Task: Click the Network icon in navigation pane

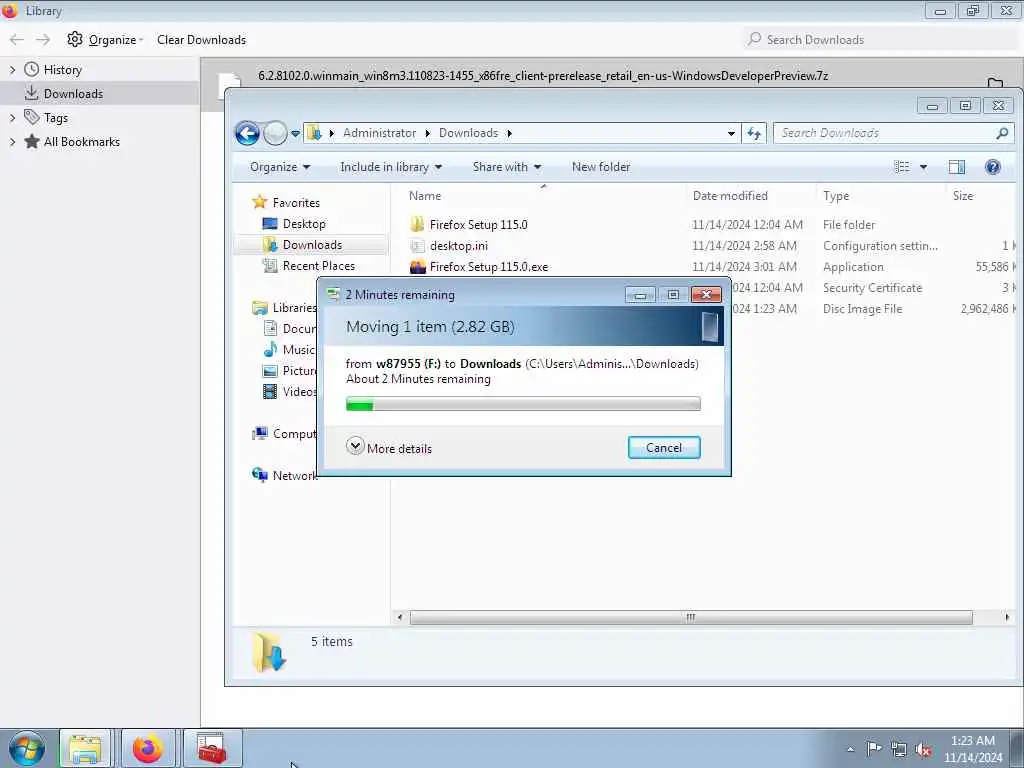Action: point(260,475)
